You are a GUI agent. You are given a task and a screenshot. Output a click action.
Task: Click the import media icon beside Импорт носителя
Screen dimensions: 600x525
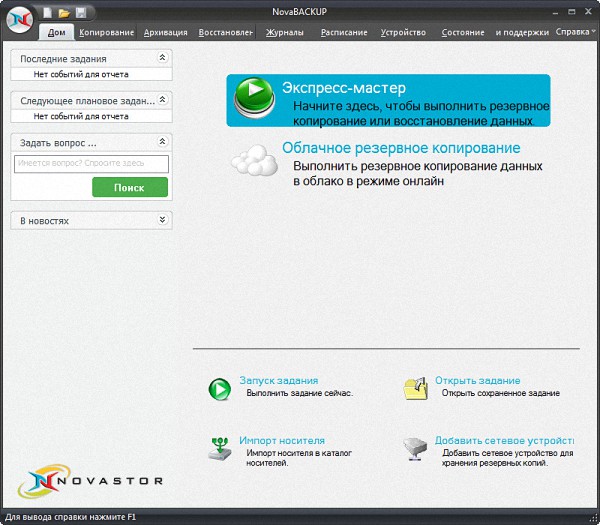click(x=220, y=448)
